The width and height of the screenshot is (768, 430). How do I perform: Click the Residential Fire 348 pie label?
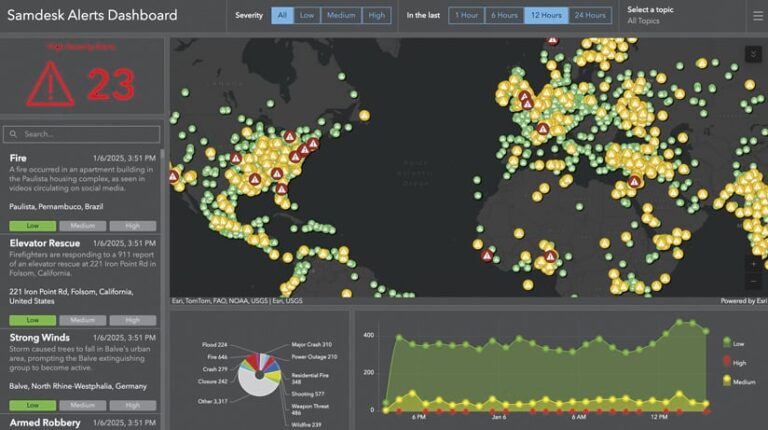coord(310,379)
